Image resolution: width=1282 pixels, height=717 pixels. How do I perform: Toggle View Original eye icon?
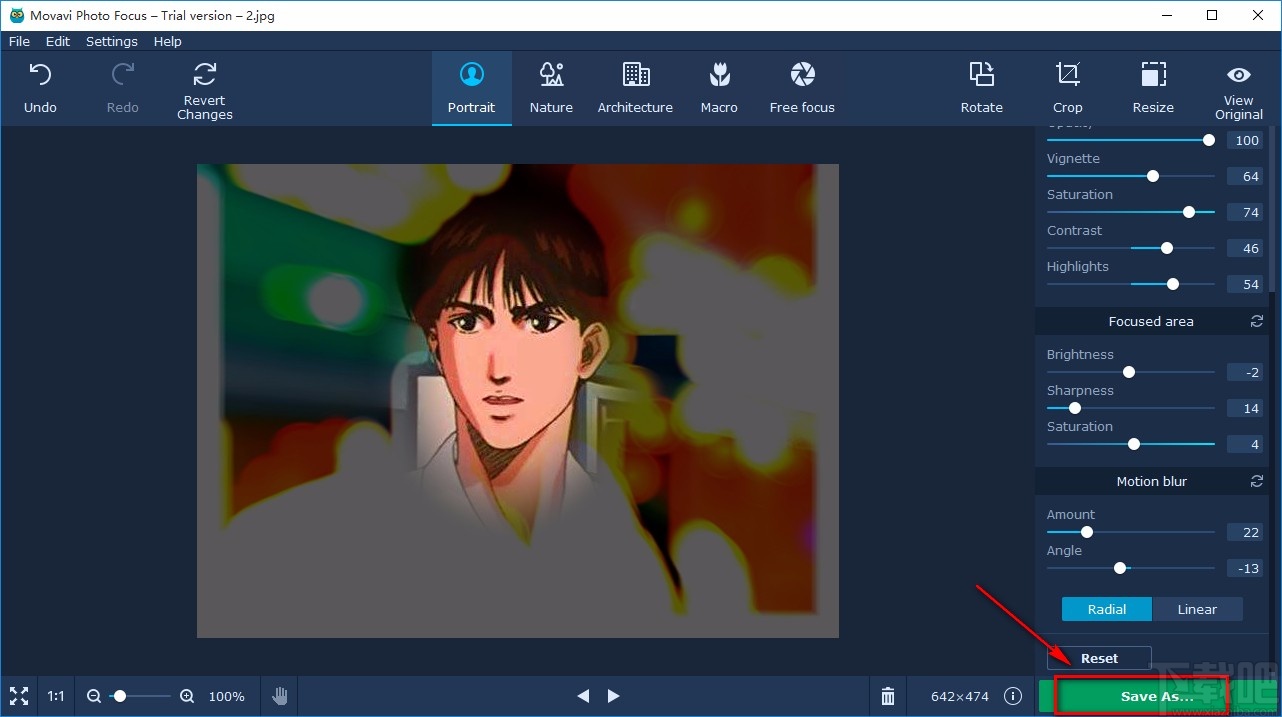[x=1239, y=75]
